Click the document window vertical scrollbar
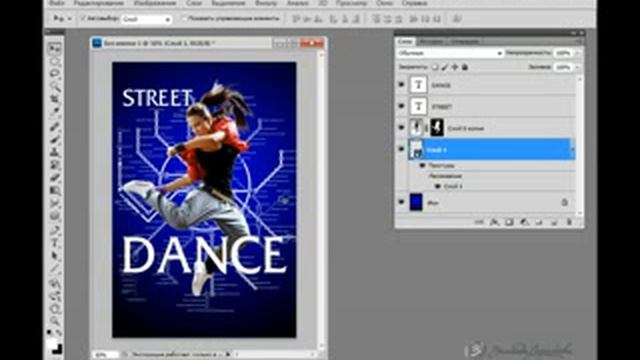 (321, 200)
